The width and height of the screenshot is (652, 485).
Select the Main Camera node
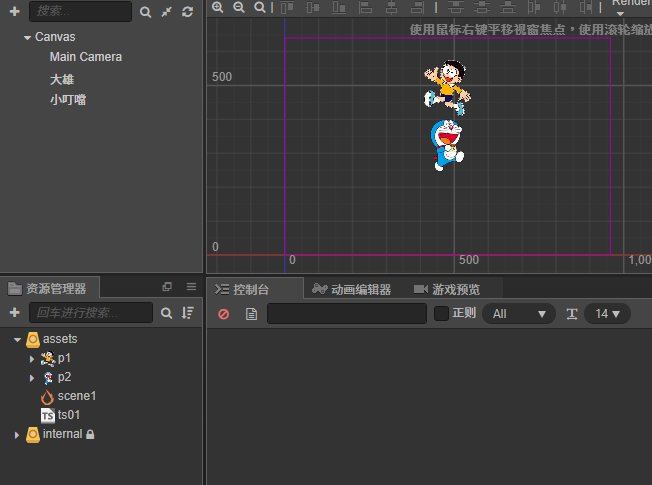point(86,57)
